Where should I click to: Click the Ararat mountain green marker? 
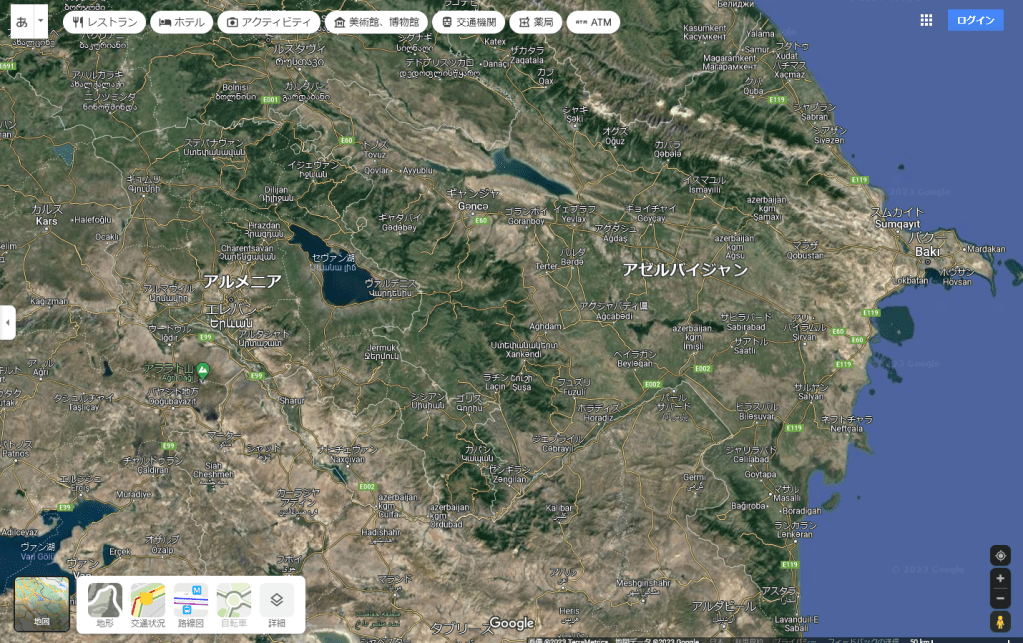click(x=204, y=371)
